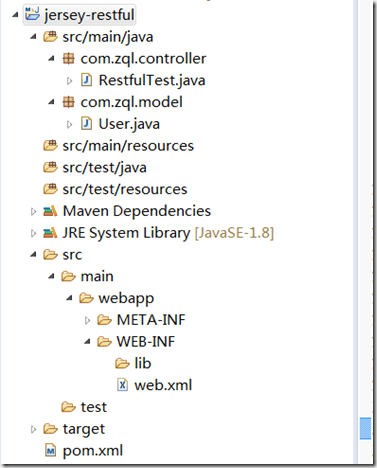Viewport: 377px width, 468px height.
Task: Click the blue vertical scrollbar thumb
Action: click(x=366, y=429)
